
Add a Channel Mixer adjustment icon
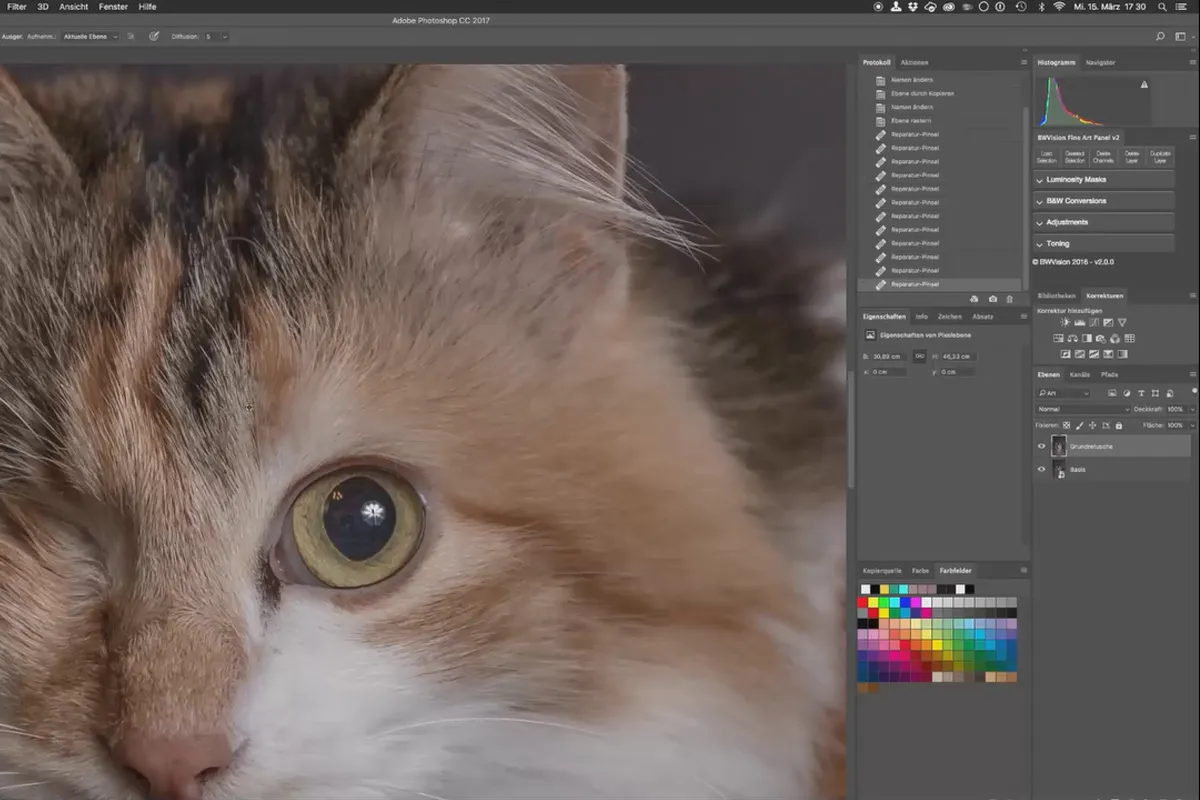click(1115, 338)
